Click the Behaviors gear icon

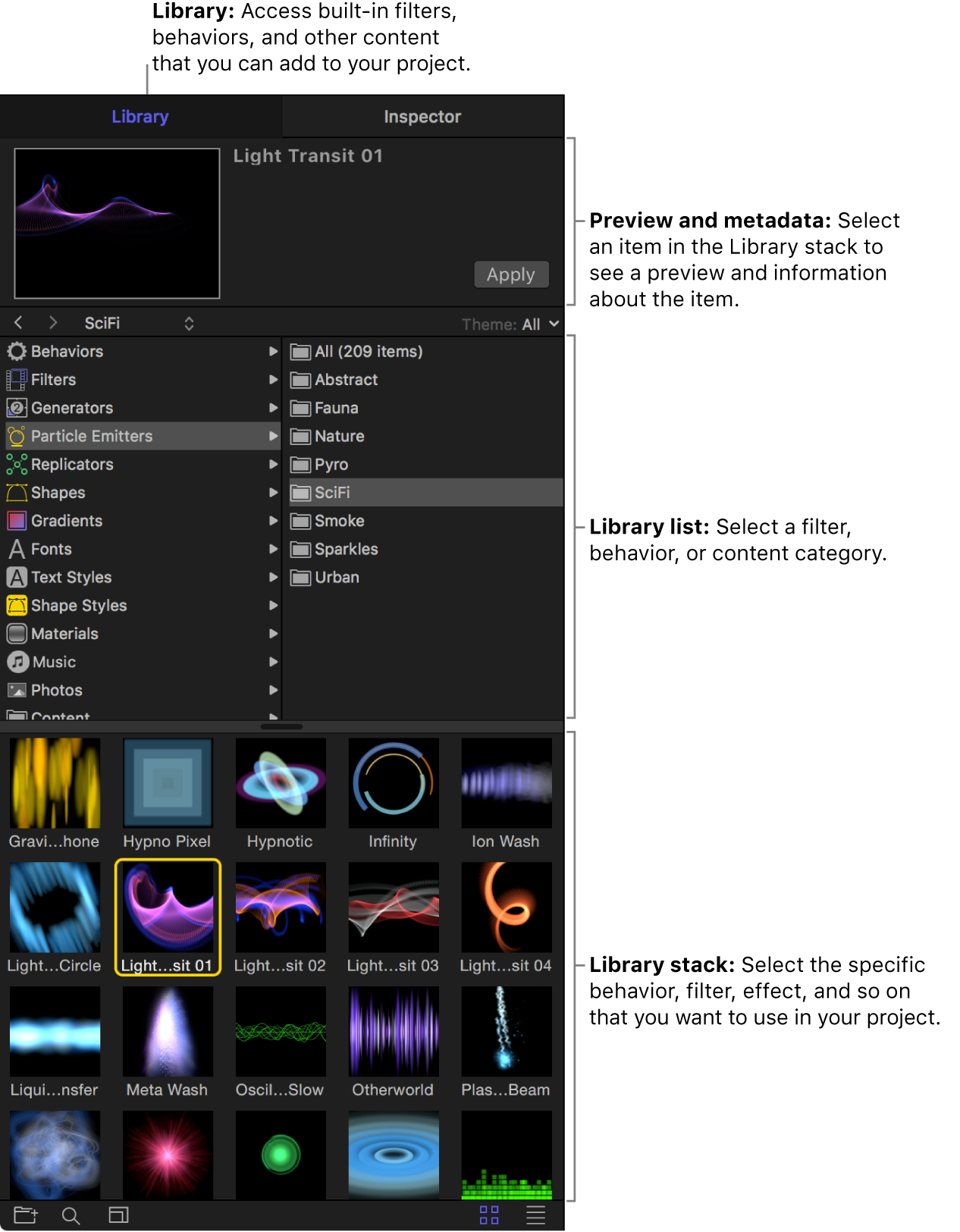[x=17, y=352]
